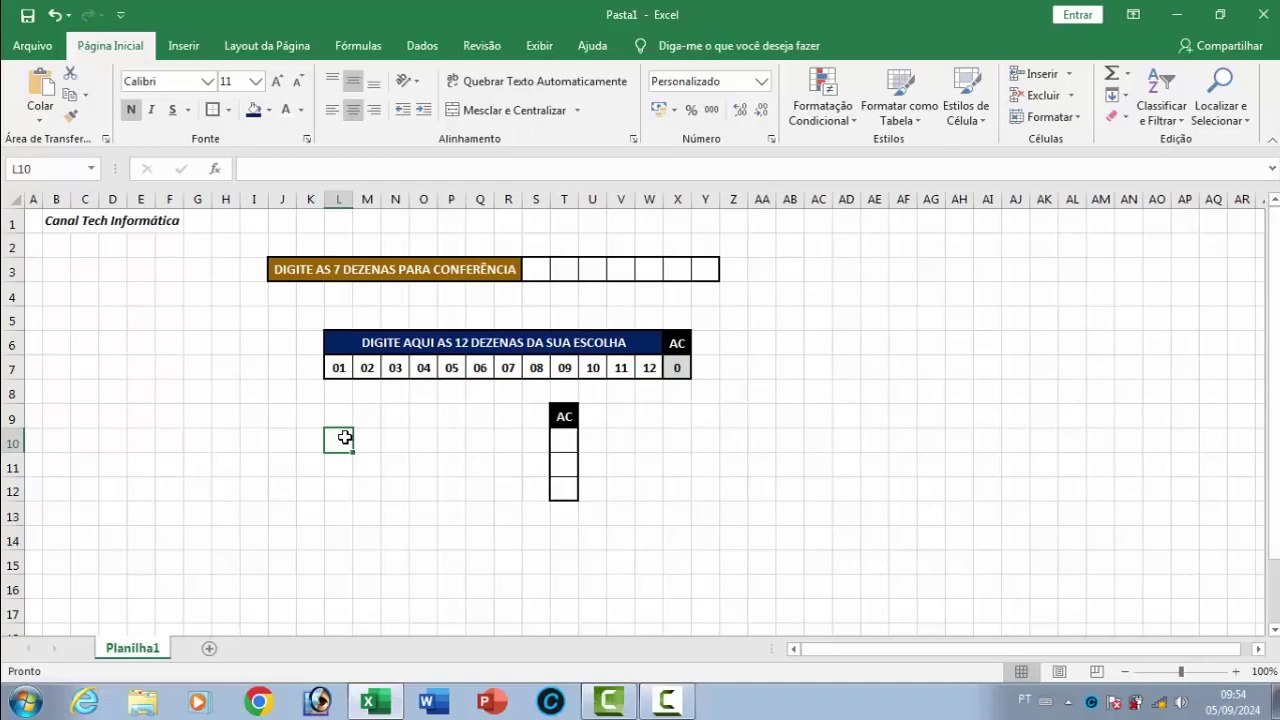Switch to the Revisão tab
1280x720 pixels.
point(482,46)
